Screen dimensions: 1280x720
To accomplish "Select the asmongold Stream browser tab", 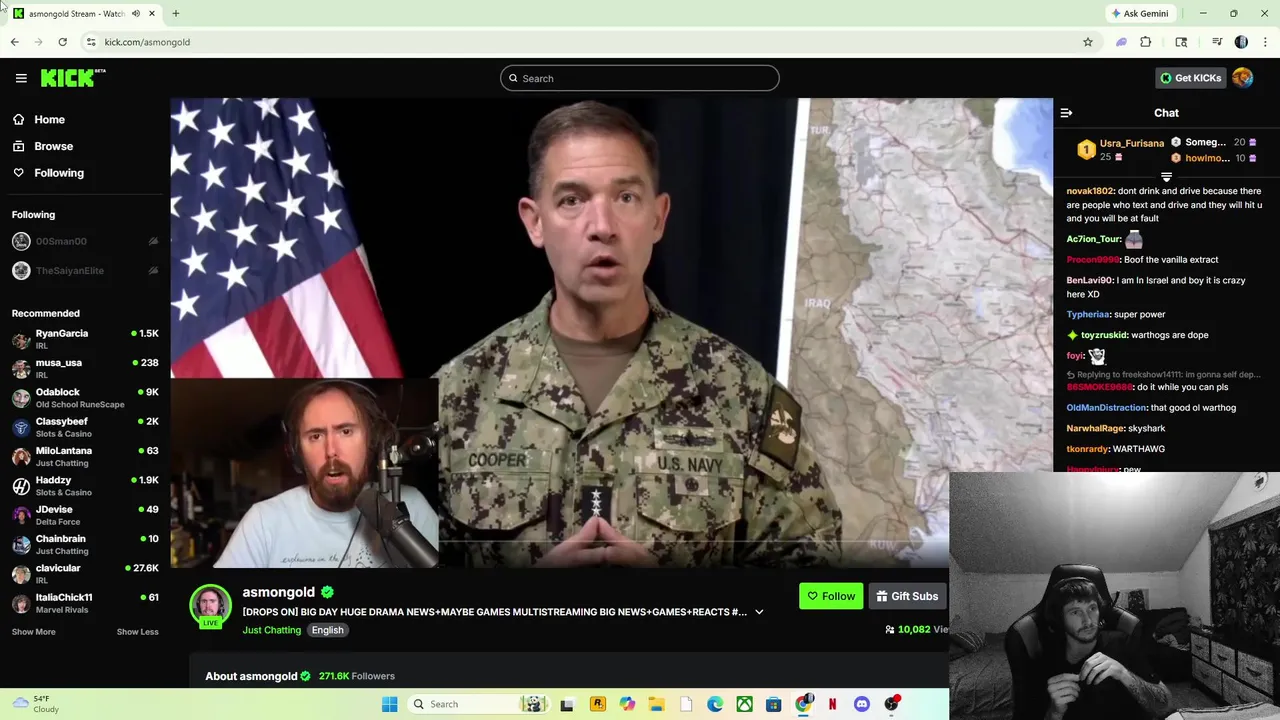I will point(84,14).
